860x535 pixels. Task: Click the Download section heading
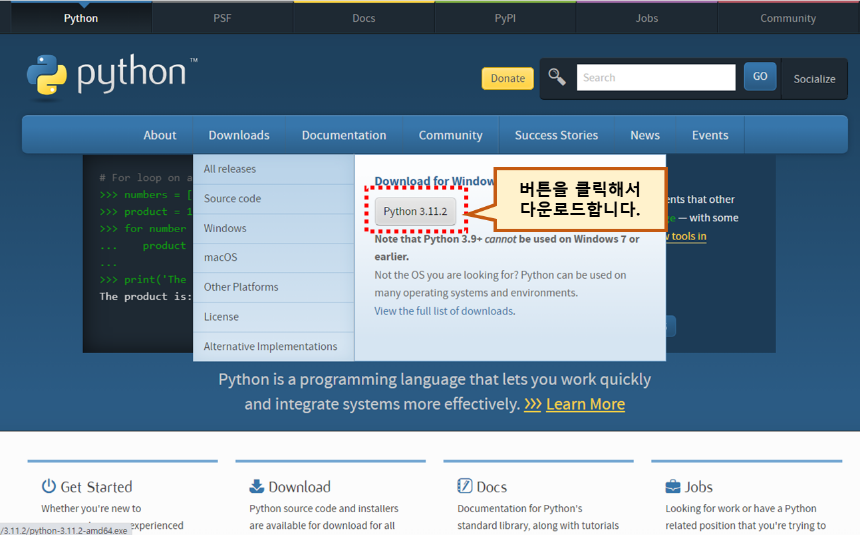(x=299, y=487)
